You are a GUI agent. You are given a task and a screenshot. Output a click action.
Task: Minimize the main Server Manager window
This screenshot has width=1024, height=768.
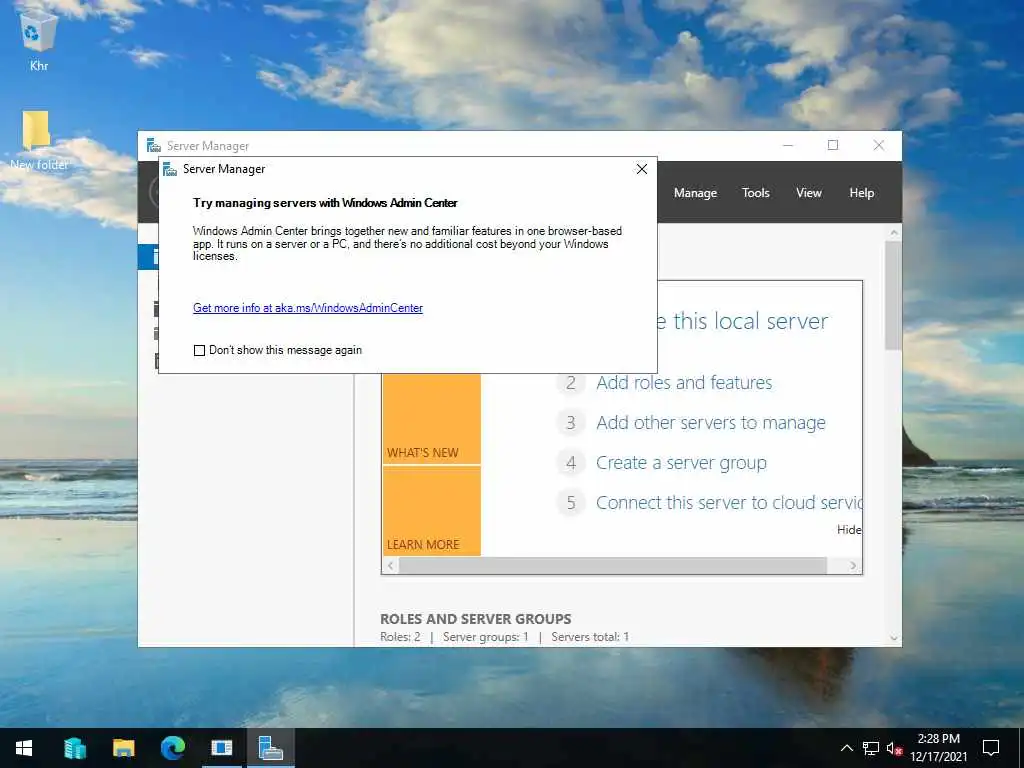click(788, 146)
